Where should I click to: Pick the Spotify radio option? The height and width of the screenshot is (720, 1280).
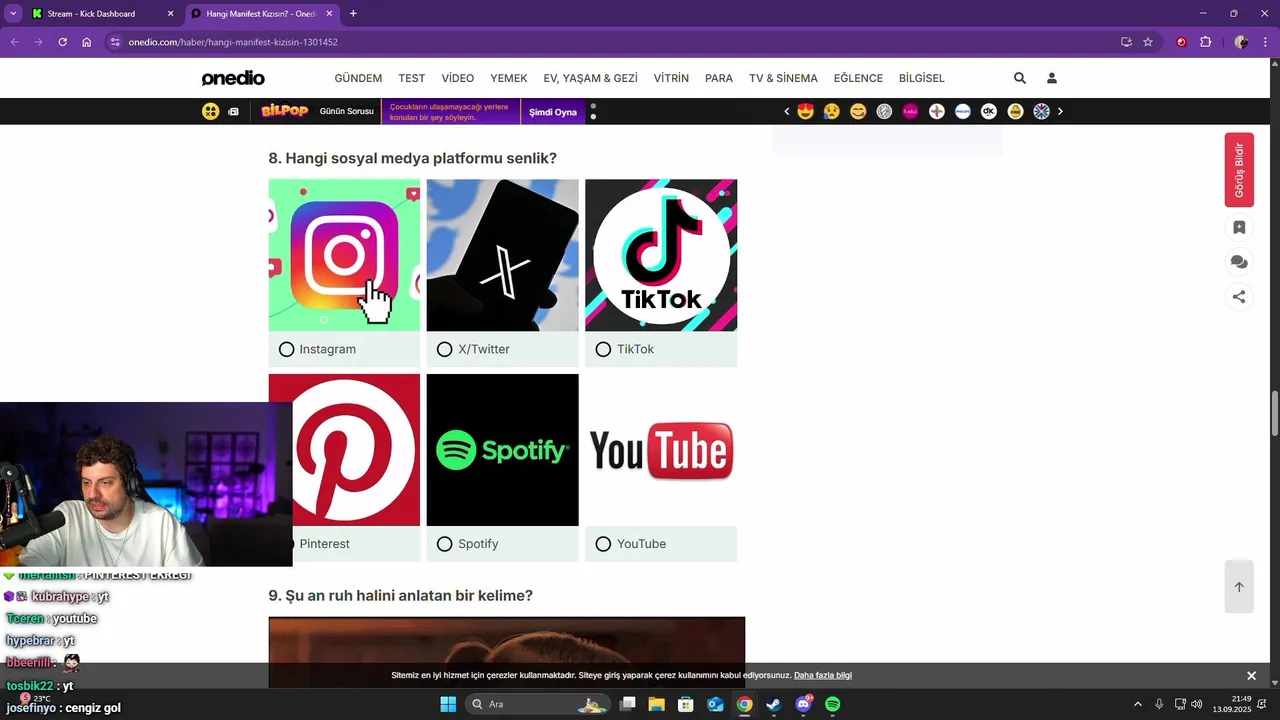[x=445, y=544]
